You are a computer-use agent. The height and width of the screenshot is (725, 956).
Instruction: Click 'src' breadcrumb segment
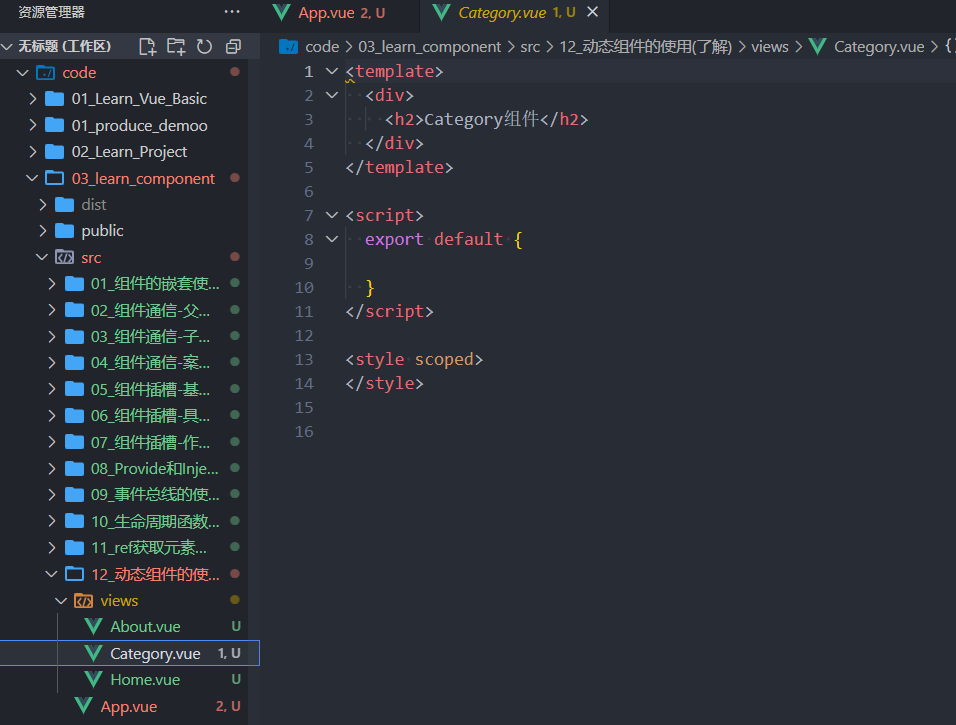(x=530, y=47)
